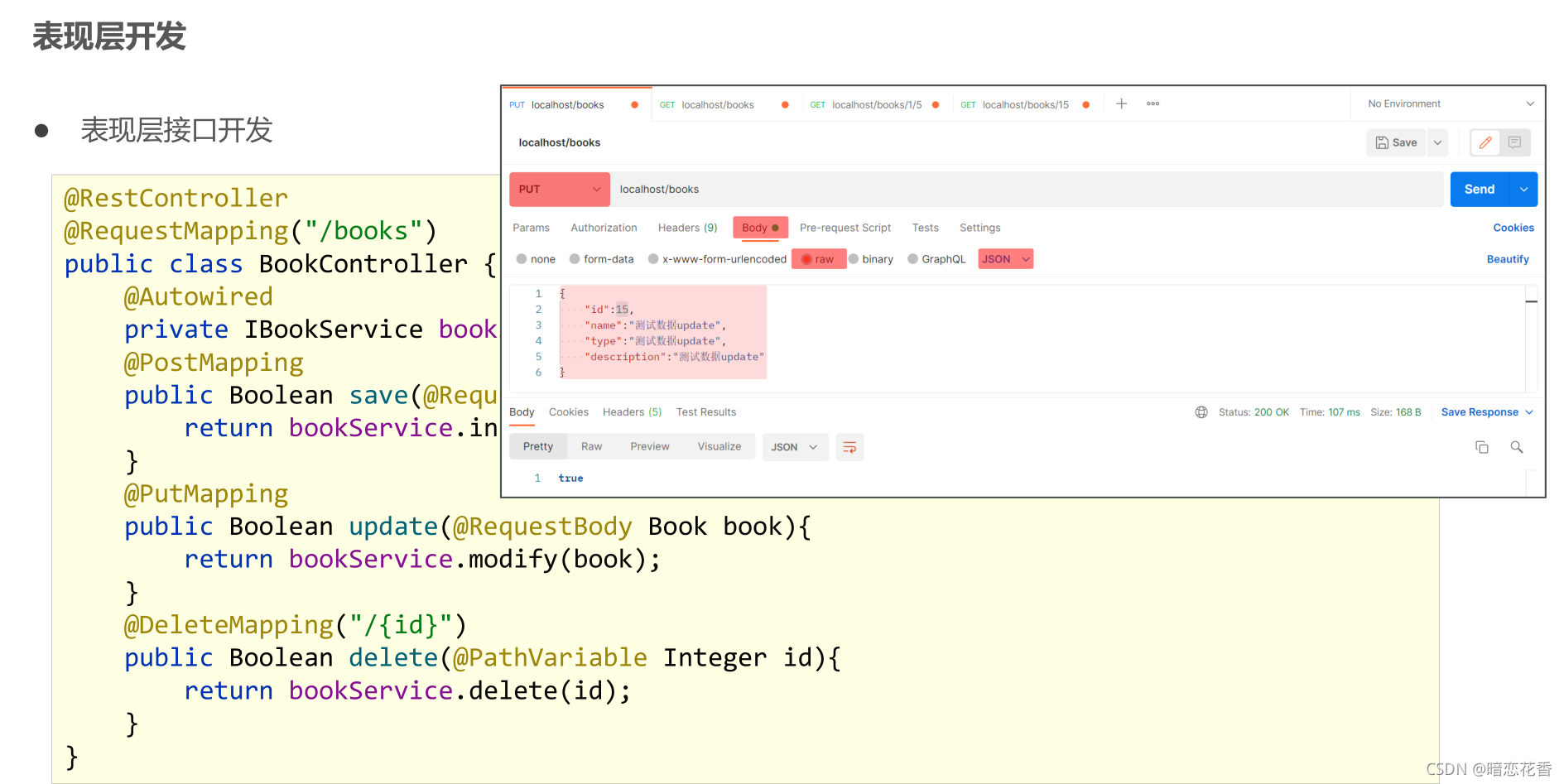
Task: Toggle the word wrap icon in response
Action: point(849,447)
